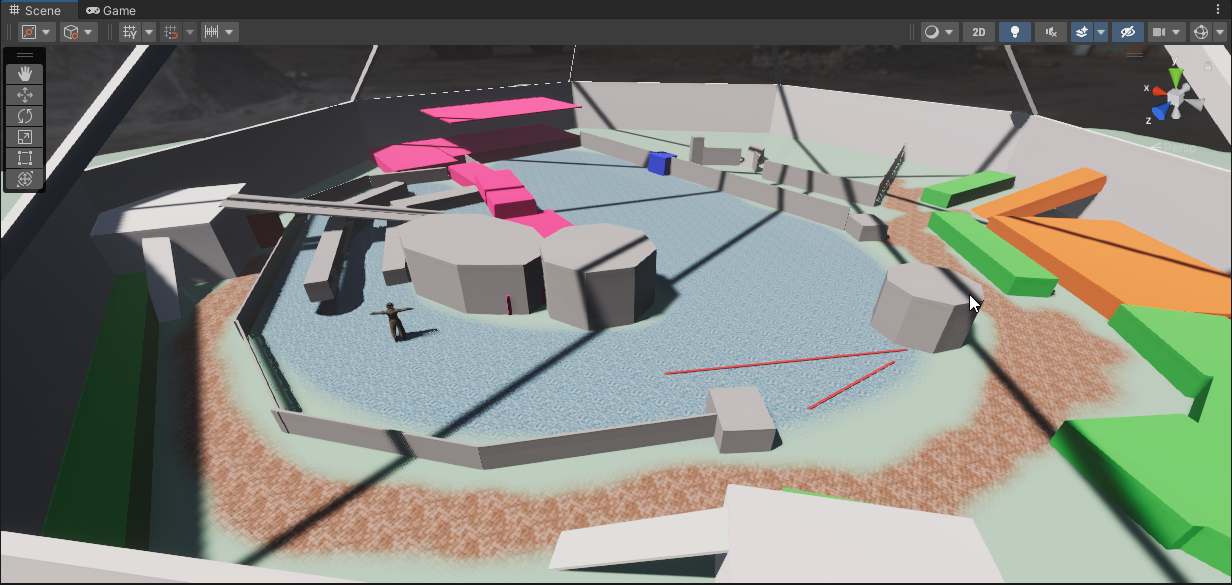Select the Rect tool
The width and height of the screenshot is (1232, 585).
25,158
